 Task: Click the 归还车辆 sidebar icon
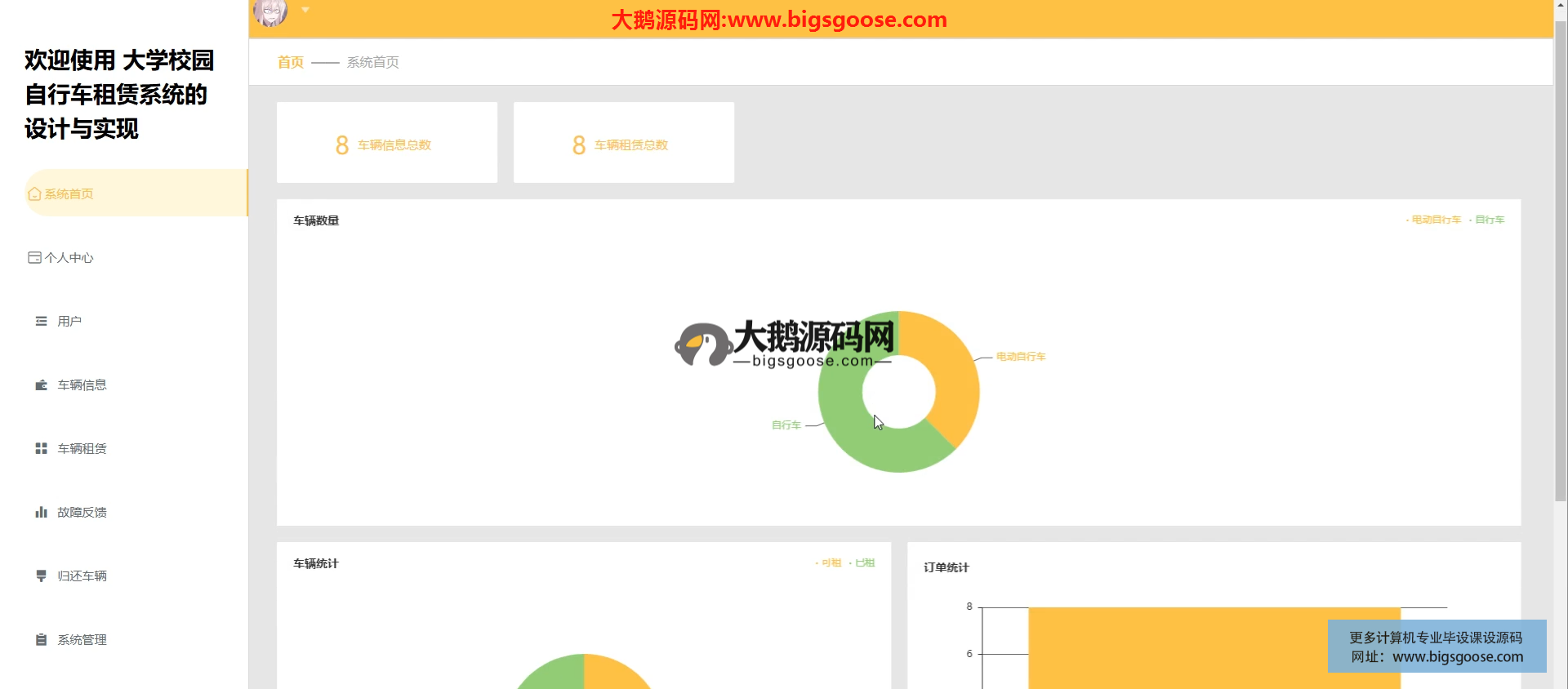[41, 576]
